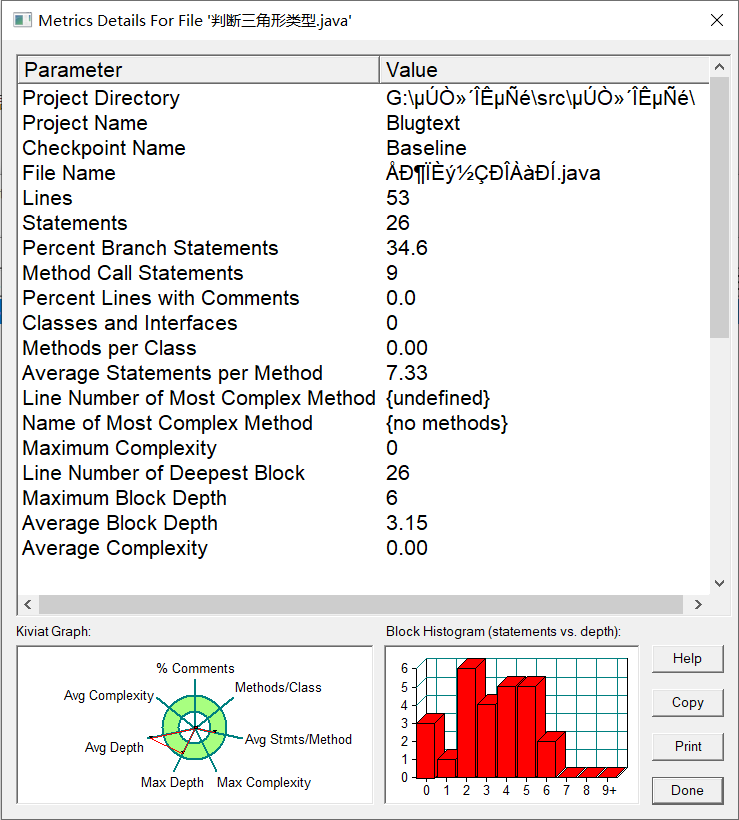Click the horizontal scrollbar thumb
Screen dimensions: 739x820
(x=361, y=605)
